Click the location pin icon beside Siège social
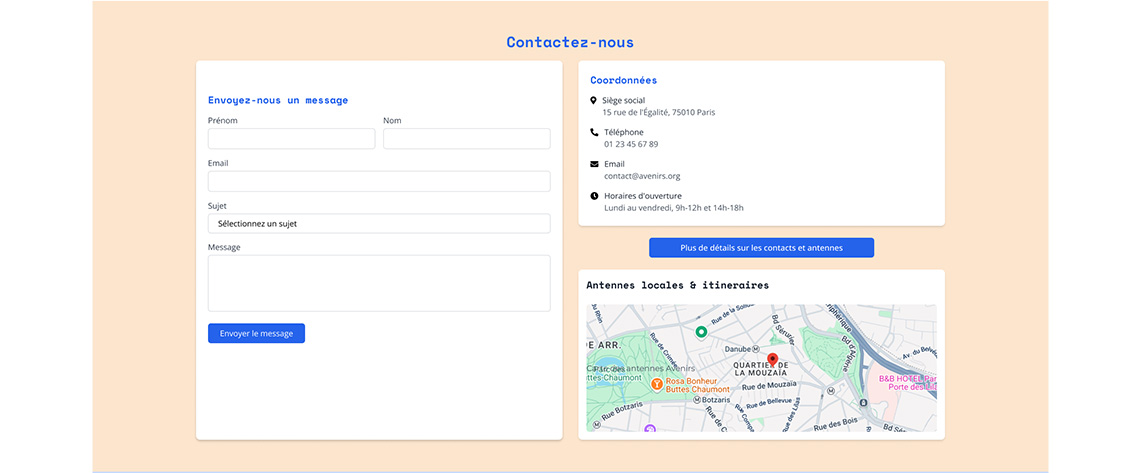The width and height of the screenshot is (1140, 473). (594, 100)
